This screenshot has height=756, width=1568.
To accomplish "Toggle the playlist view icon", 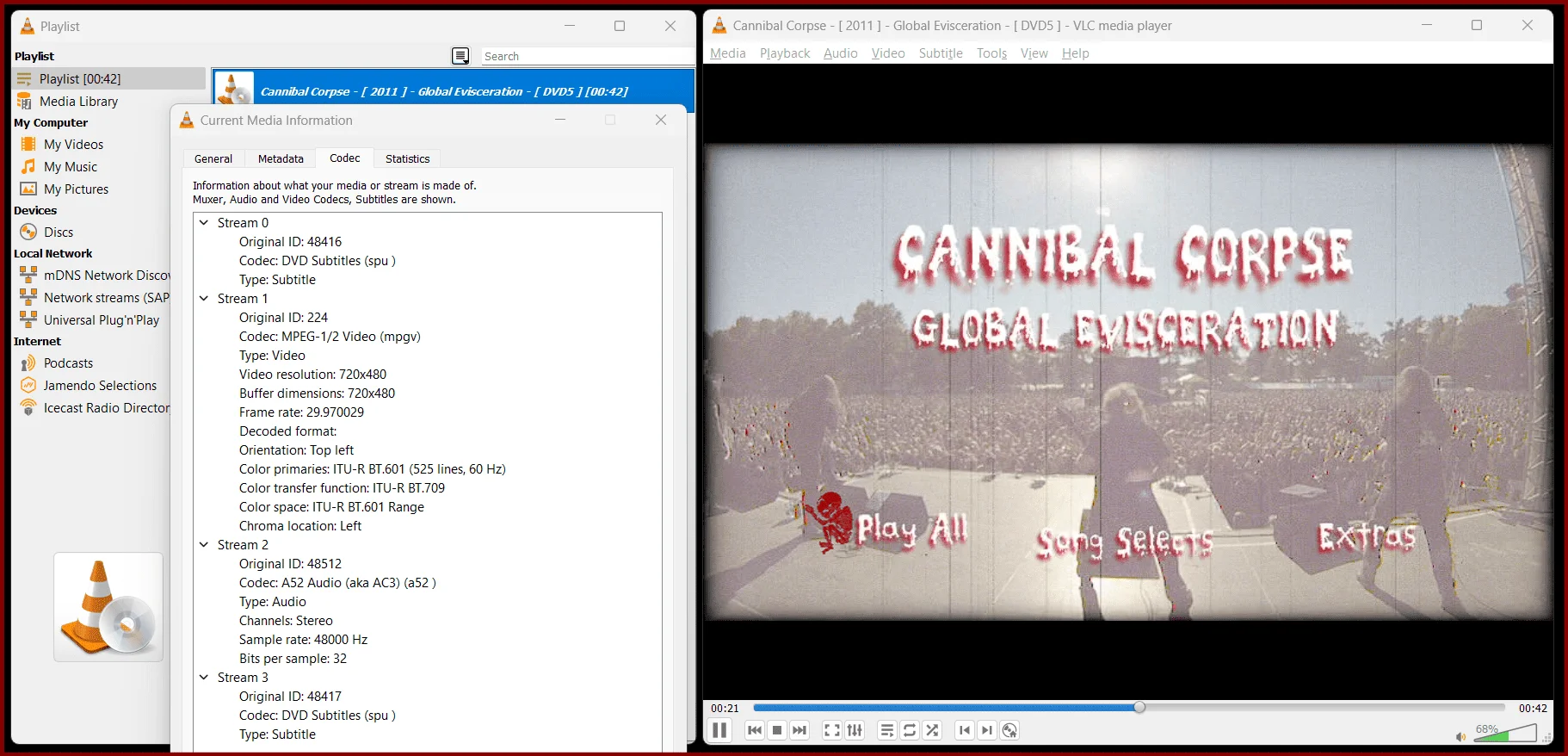I will pos(887,730).
